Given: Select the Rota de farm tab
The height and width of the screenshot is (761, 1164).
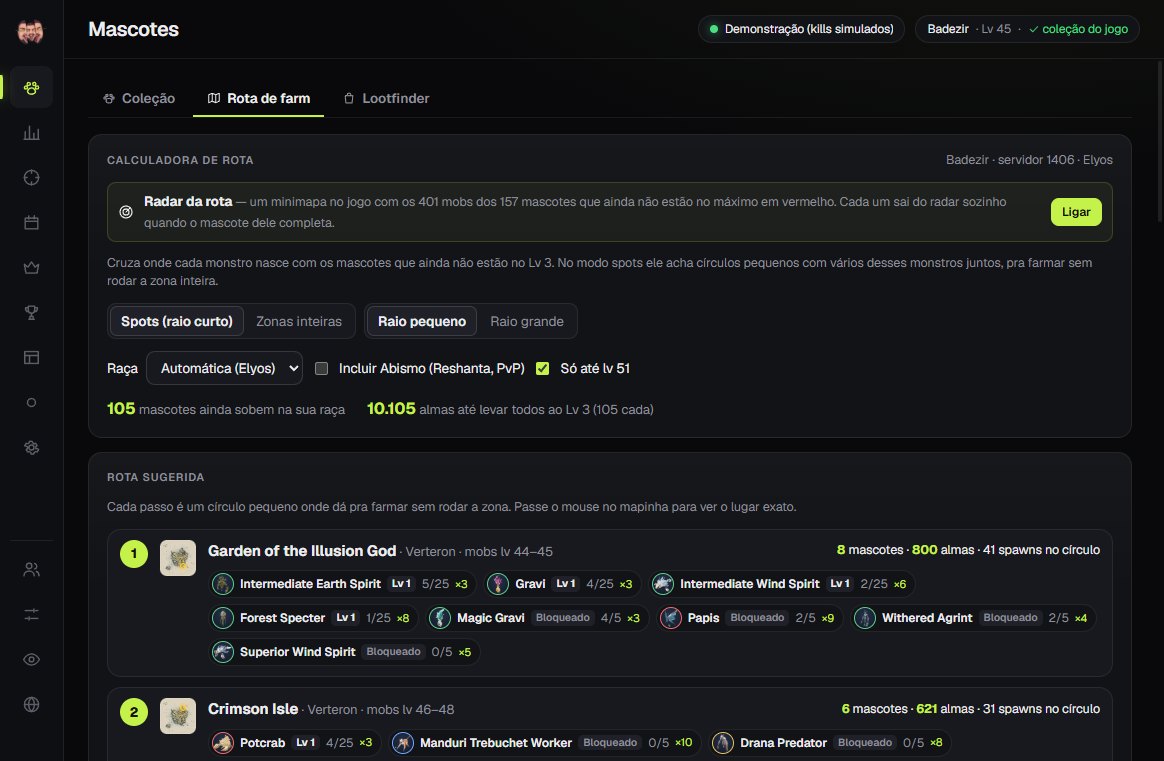Looking at the screenshot, I should coord(258,99).
